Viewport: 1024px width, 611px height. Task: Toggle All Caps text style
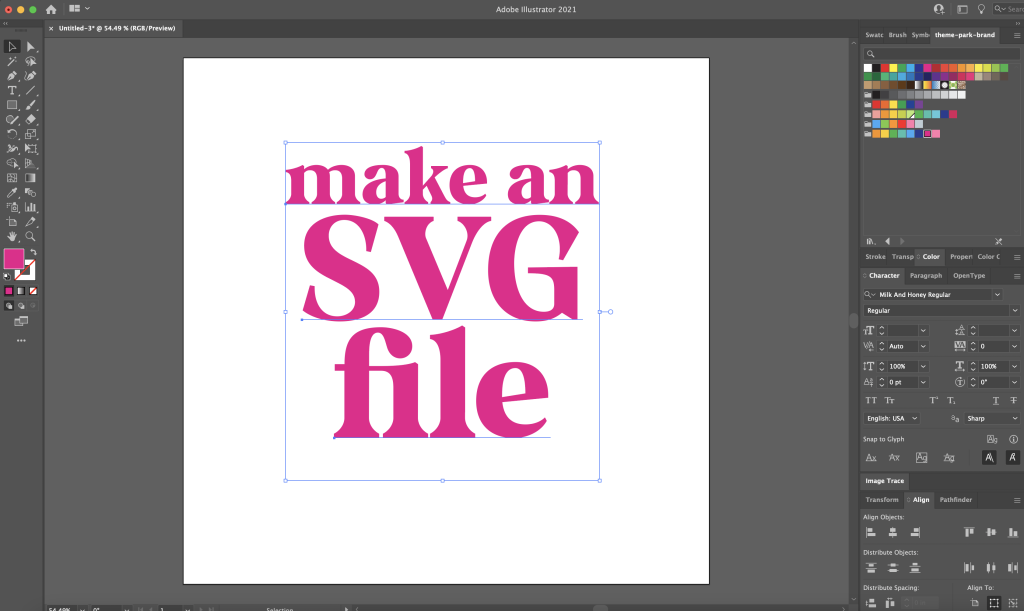pos(871,400)
